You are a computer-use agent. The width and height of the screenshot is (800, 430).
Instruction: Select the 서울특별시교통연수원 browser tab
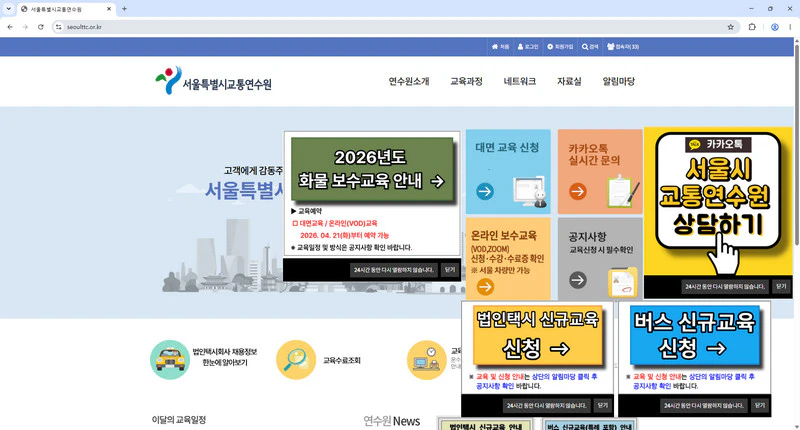(66, 9)
